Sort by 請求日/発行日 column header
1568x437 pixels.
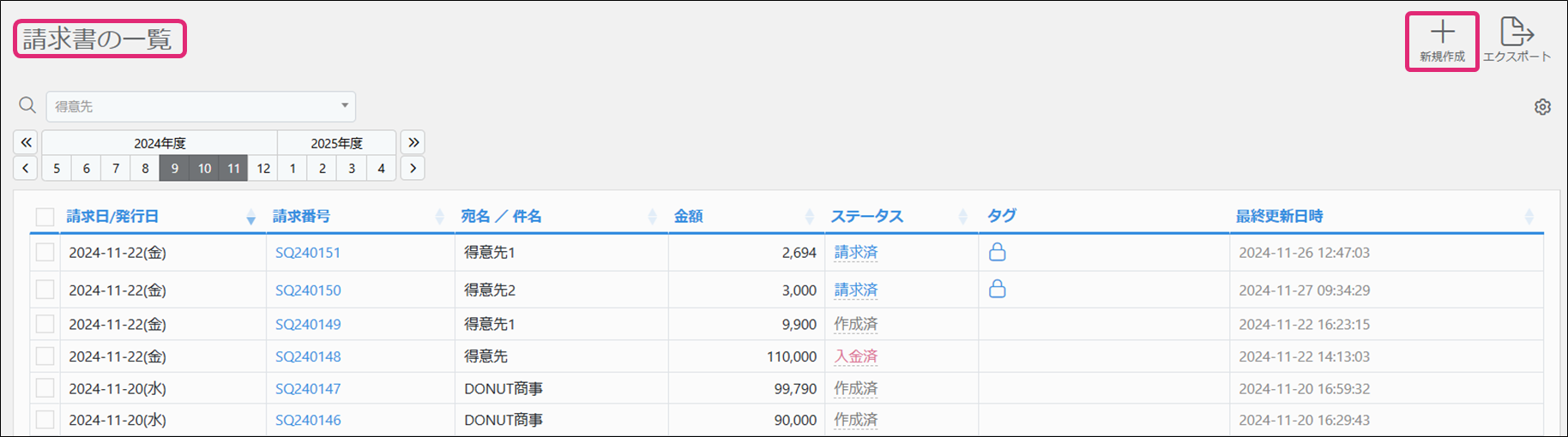[113, 217]
